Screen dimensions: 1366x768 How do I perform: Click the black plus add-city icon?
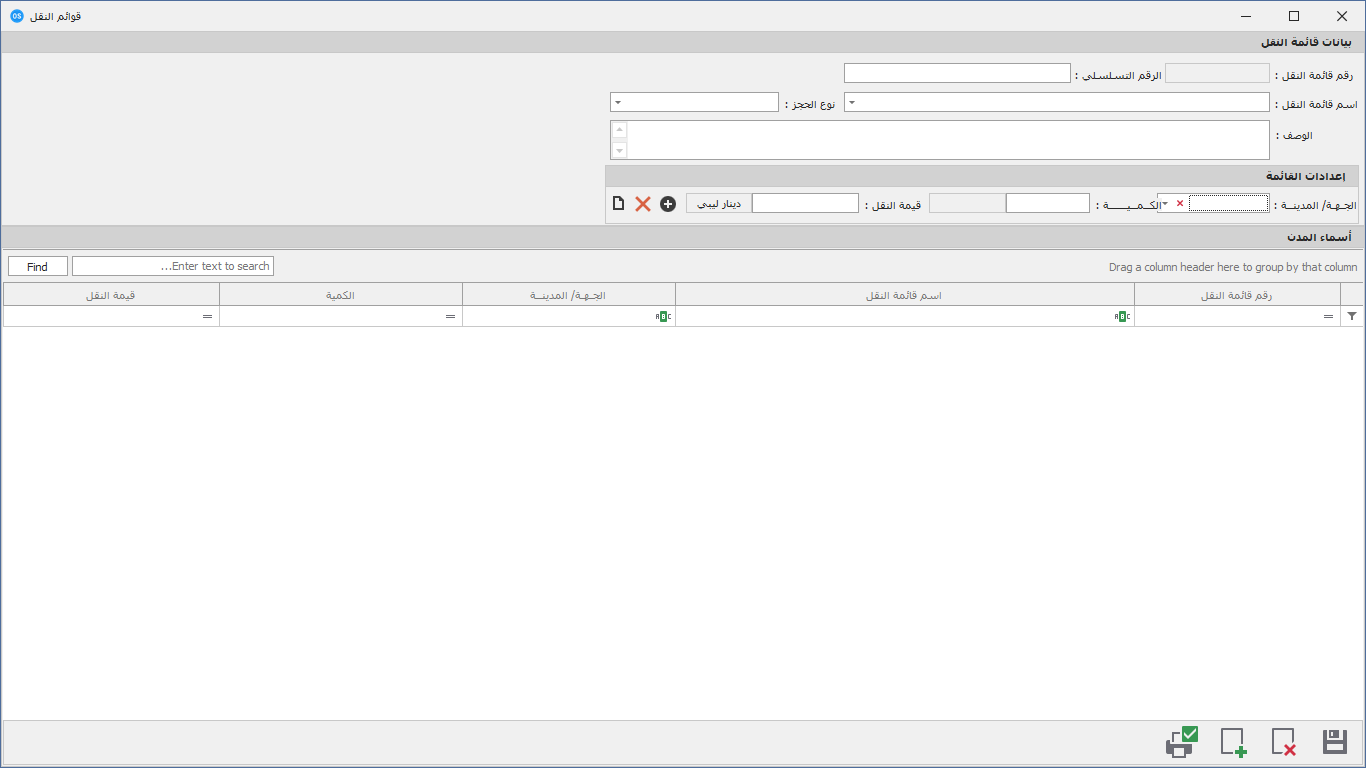668,204
